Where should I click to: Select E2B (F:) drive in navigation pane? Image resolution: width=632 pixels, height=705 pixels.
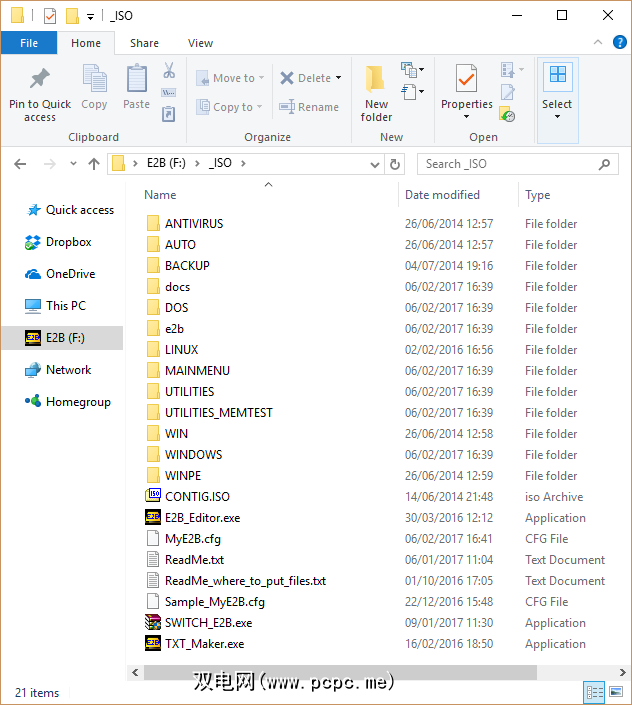(62, 338)
